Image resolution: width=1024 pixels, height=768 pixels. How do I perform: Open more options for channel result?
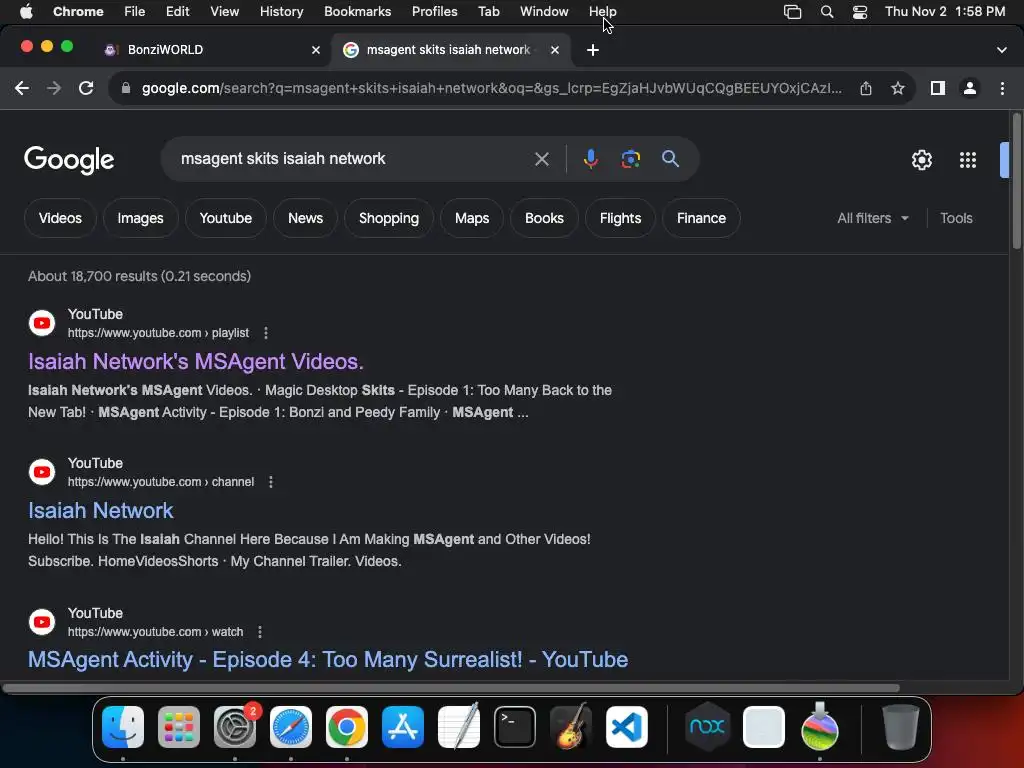[271, 482]
